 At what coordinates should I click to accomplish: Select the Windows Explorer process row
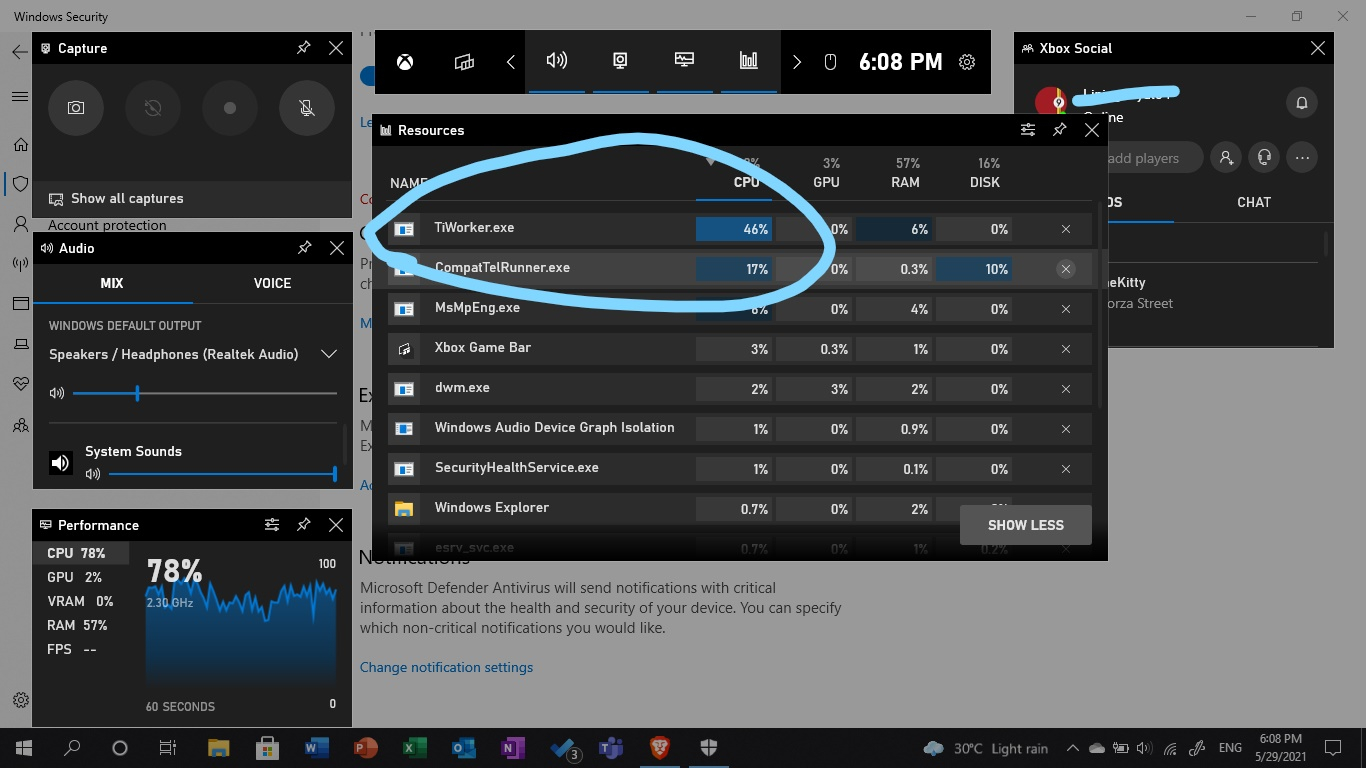click(740, 508)
